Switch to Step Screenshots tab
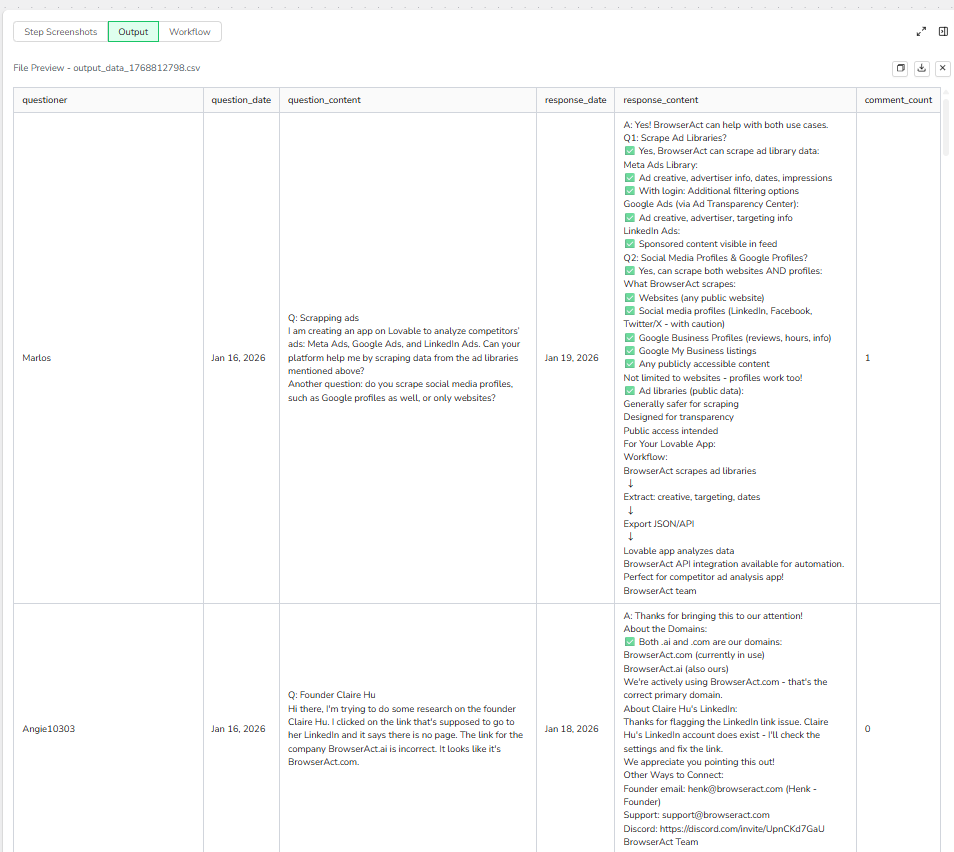 tap(61, 32)
